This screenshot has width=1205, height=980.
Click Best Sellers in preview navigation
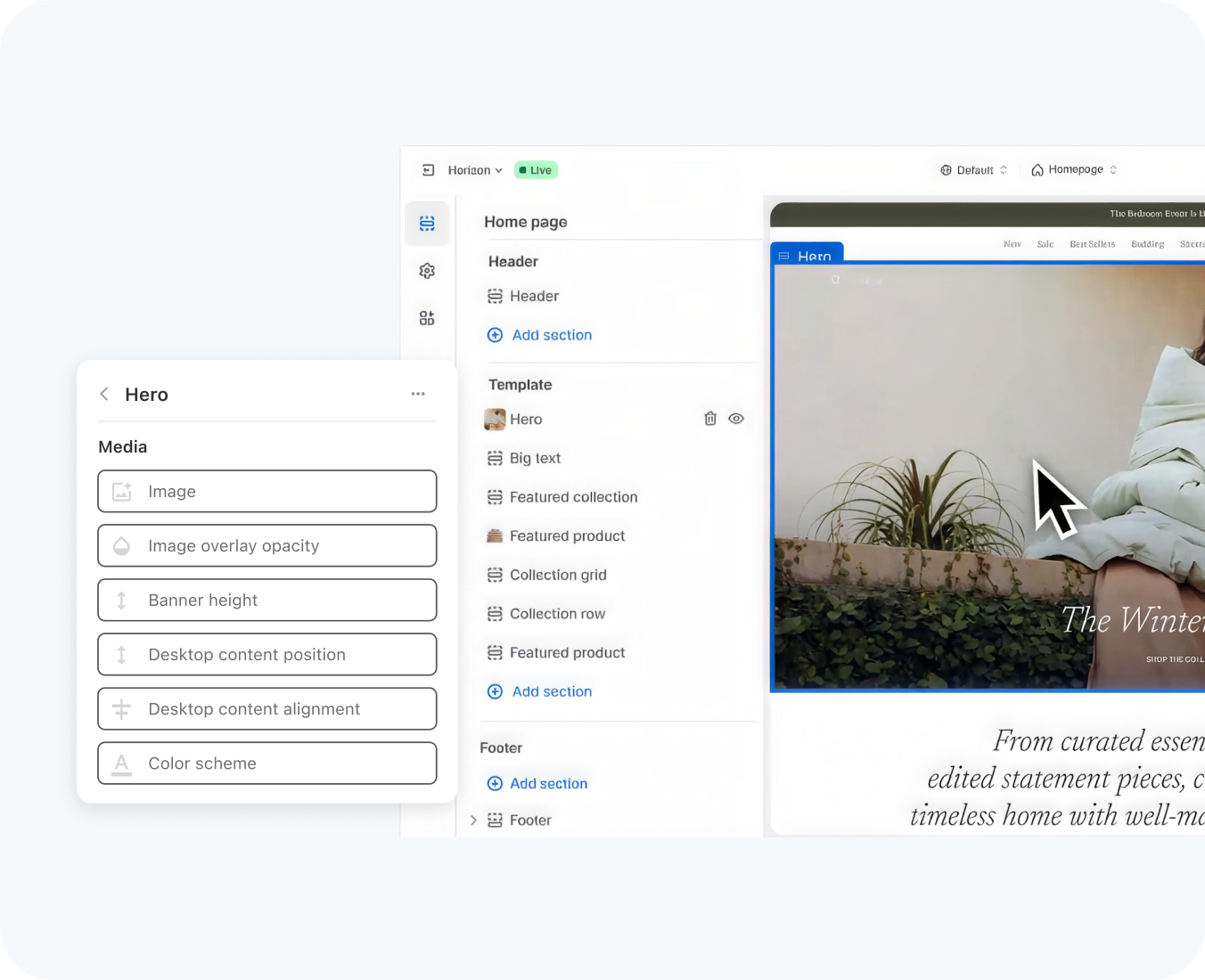click(1092, 244)
